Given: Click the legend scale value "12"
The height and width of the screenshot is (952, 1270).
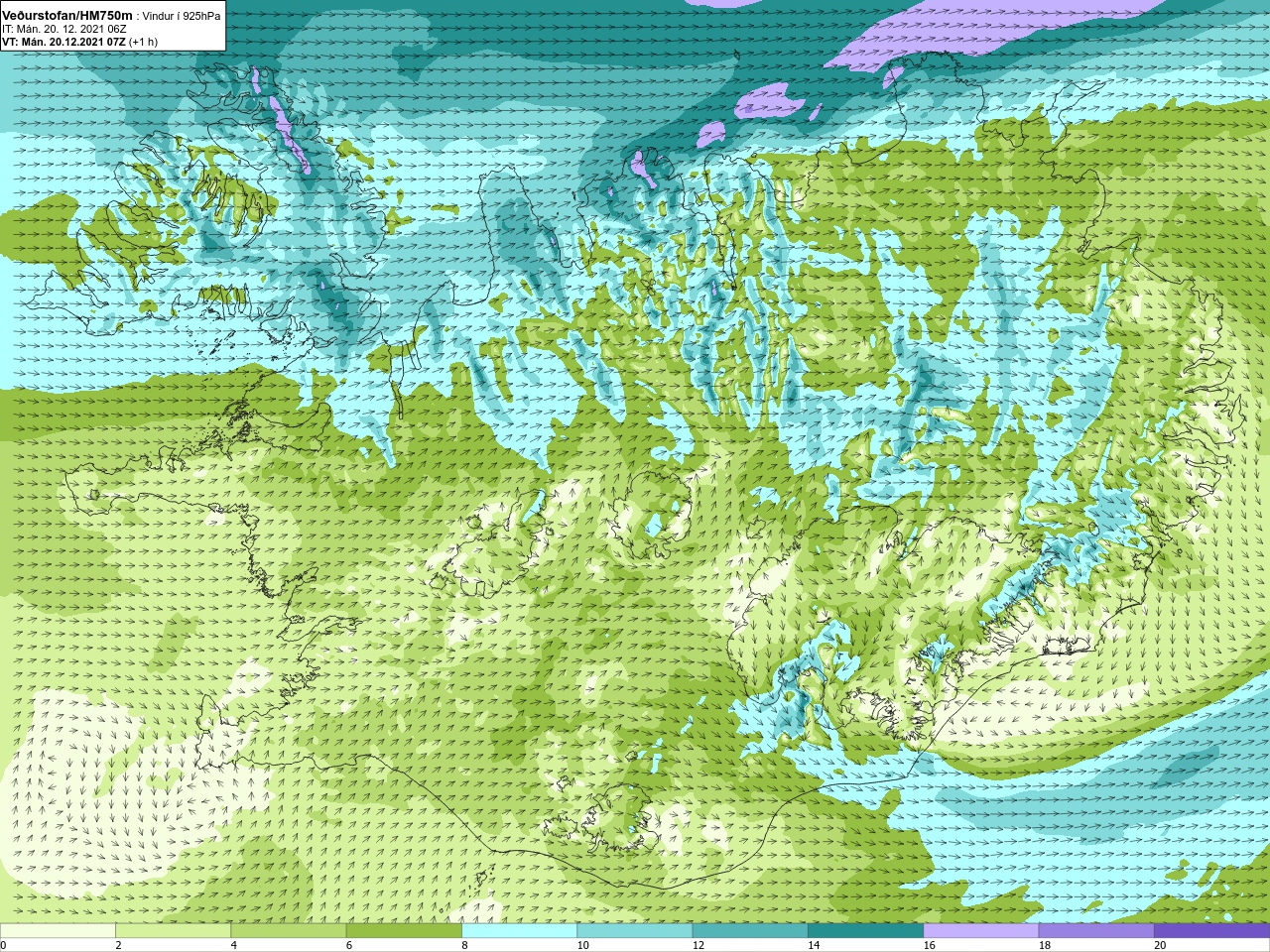Looking at the screenshot, I should click(698, 945).
